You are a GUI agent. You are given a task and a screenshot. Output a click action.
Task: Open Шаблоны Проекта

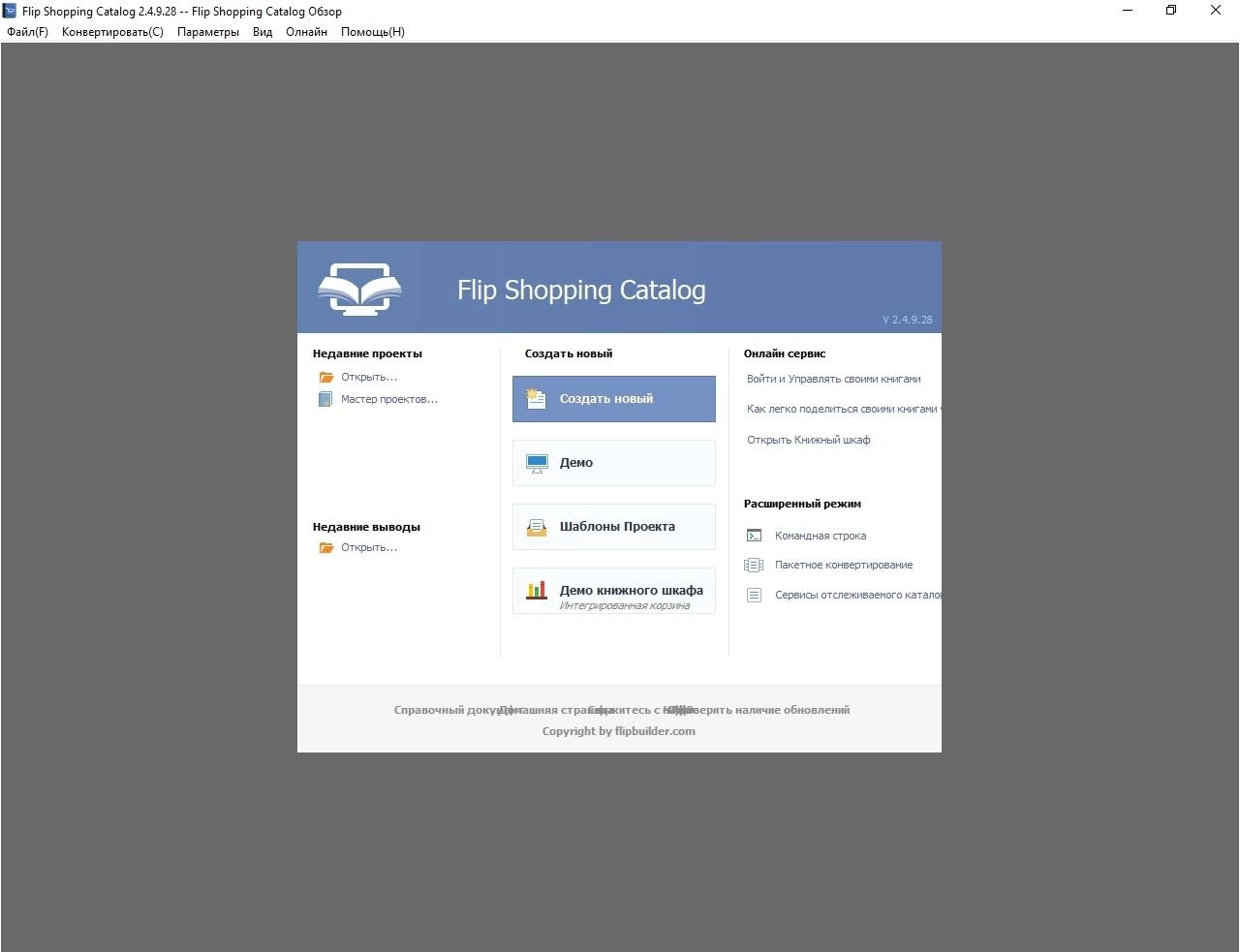coord(614,527)
